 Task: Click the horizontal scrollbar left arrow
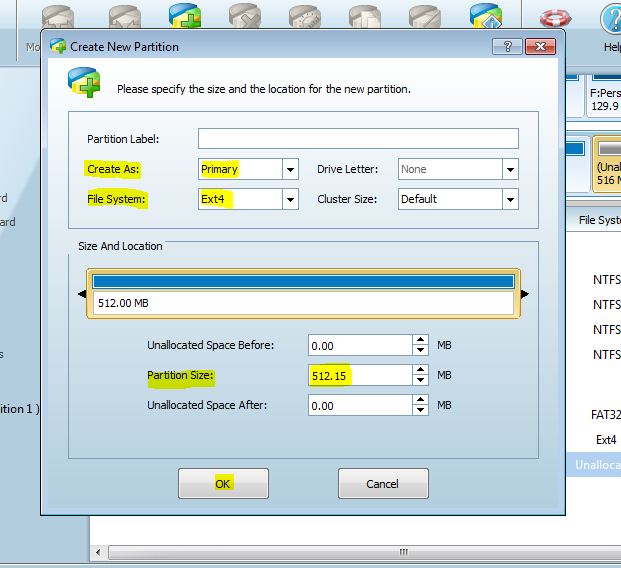click(x=98, y=552)
